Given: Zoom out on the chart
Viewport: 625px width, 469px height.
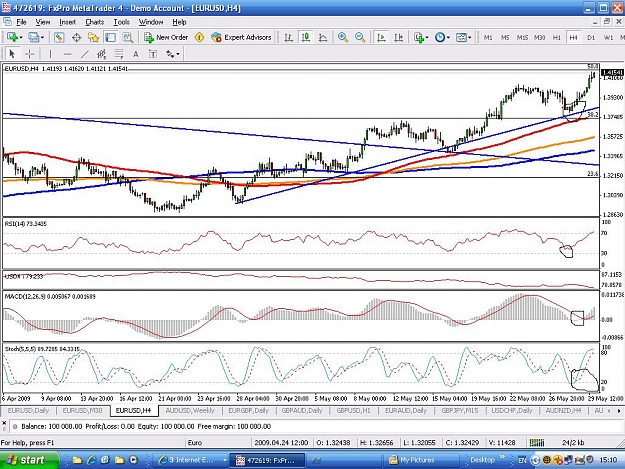Looking at the screenshot, I should (360, 37).
